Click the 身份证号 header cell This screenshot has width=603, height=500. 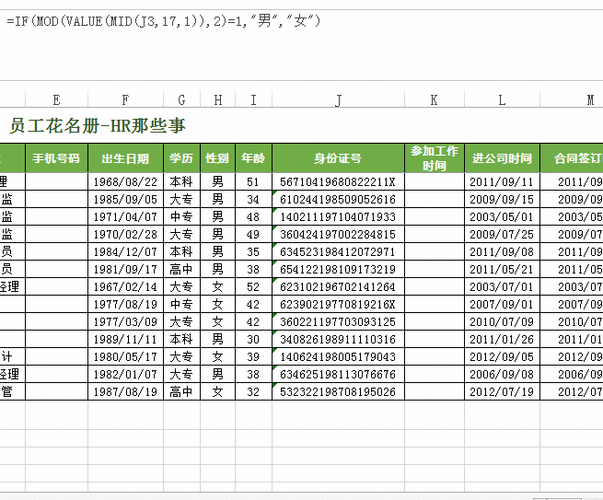(x=338, y=158)
